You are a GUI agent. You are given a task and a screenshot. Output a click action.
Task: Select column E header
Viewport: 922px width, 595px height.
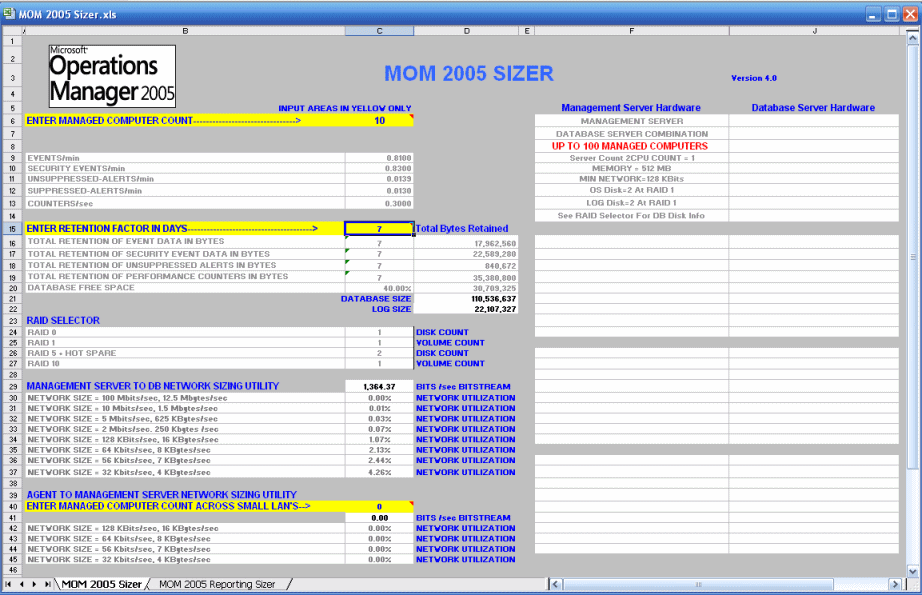(x=527, y=31)
